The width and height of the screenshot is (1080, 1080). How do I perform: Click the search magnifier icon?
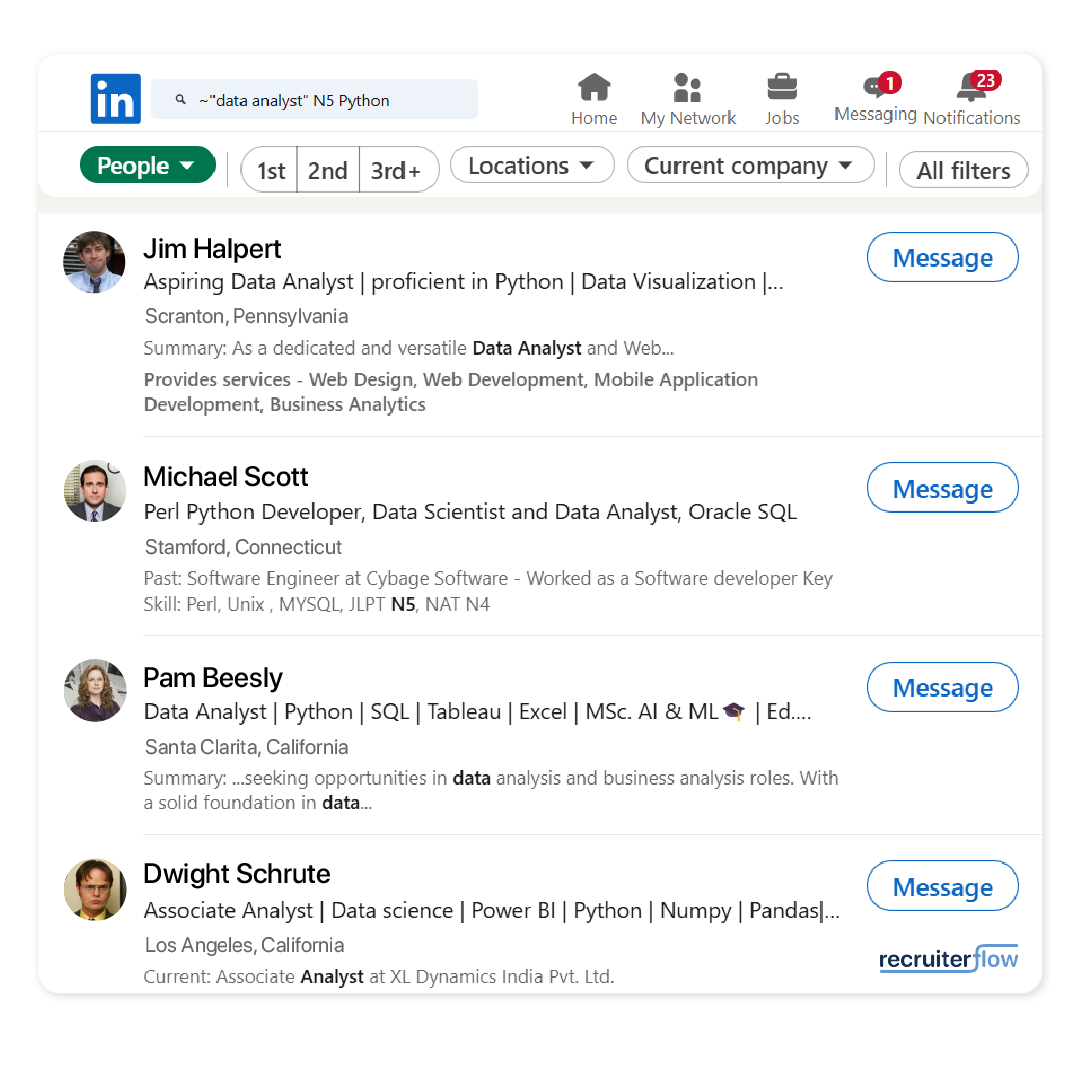(181, 100)
